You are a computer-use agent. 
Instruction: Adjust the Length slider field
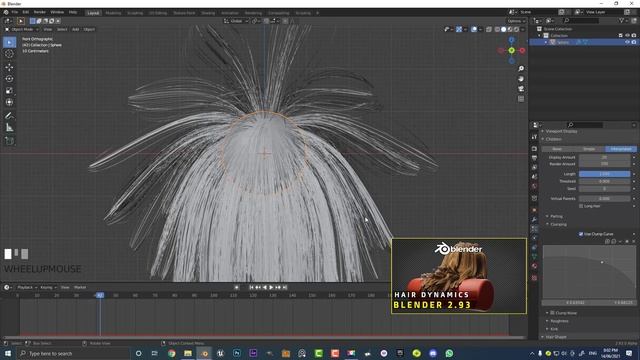(x=604, y=174)
